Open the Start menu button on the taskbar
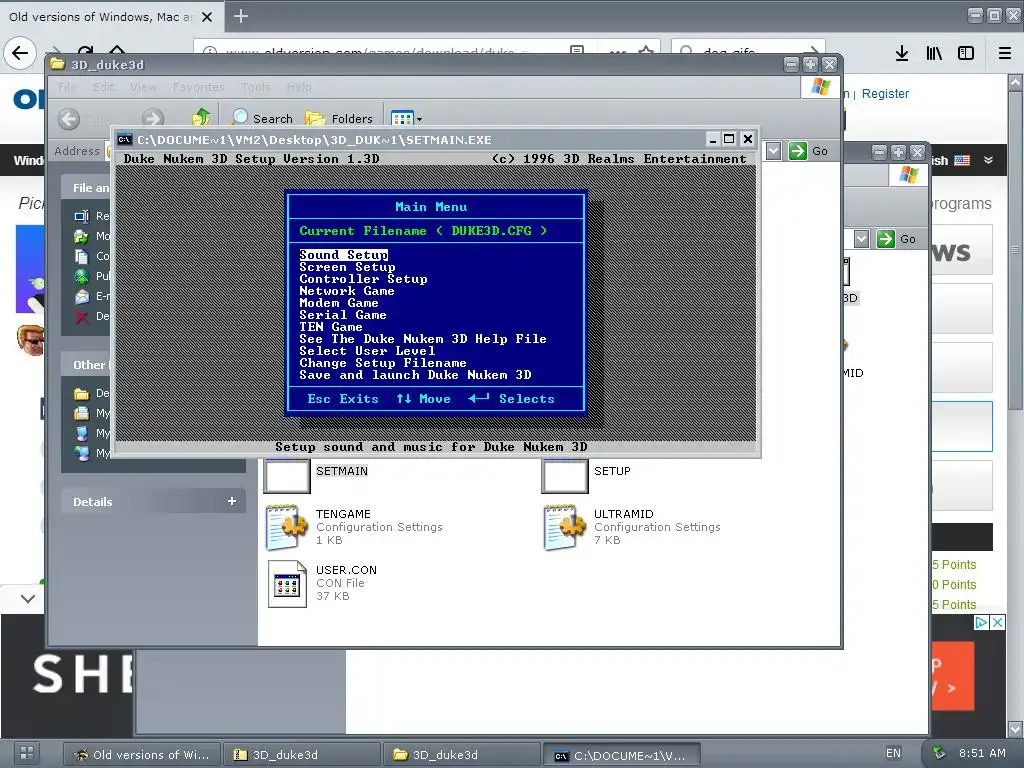This screenshot has height=768, width=1024. 27,753
